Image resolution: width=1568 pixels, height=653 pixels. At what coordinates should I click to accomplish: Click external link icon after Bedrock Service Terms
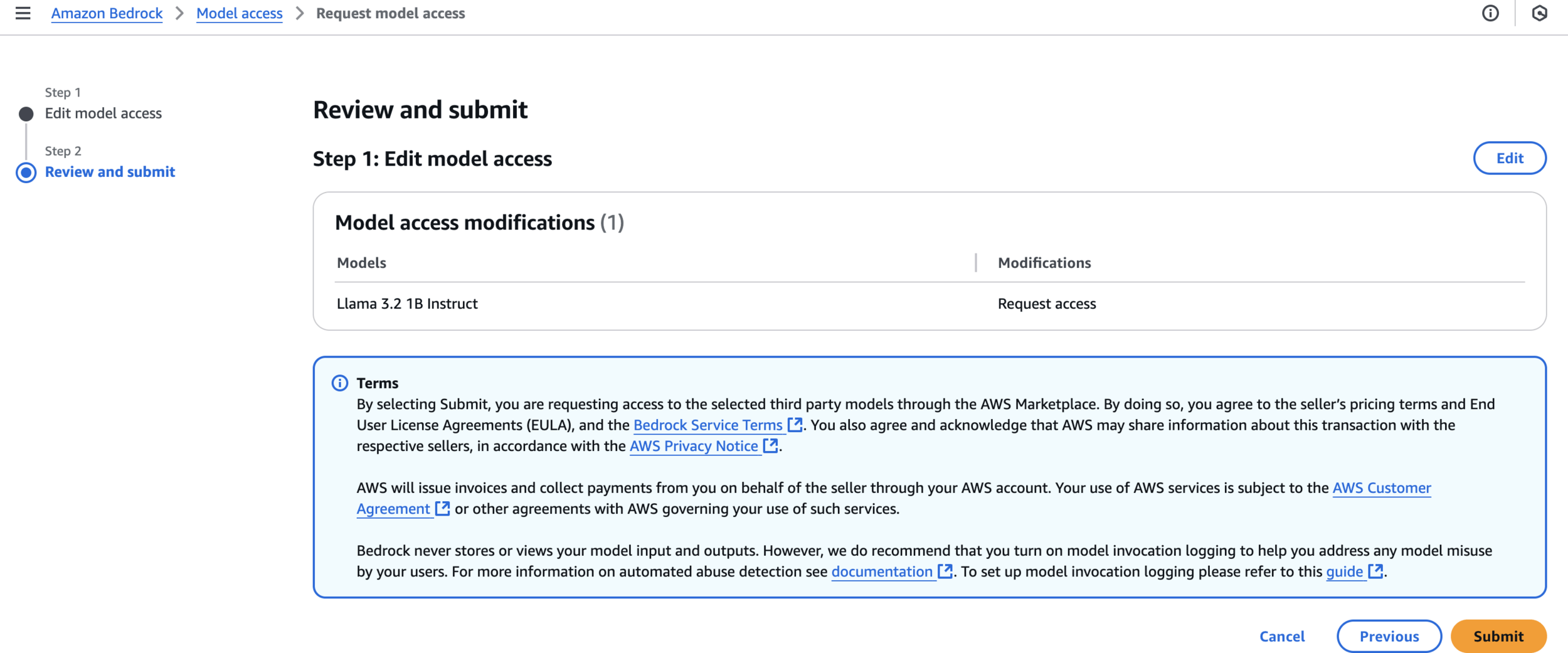(x=795, y=425)
